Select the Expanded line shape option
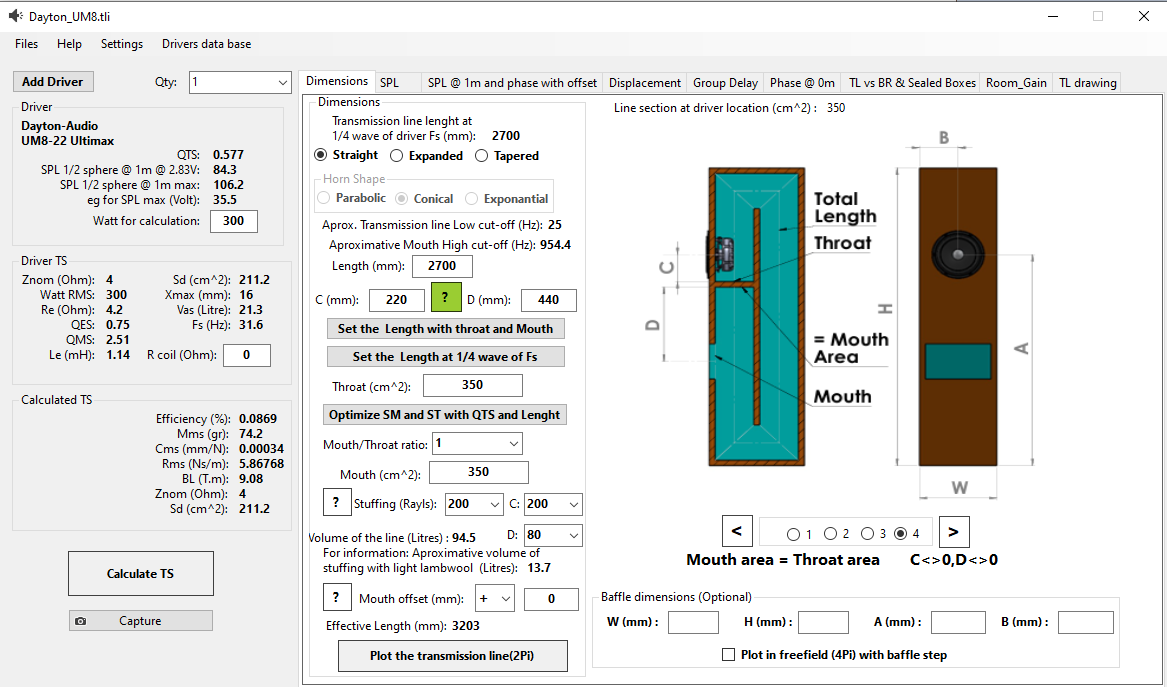This screenshot has width=1167, height=687. (426, 156)
